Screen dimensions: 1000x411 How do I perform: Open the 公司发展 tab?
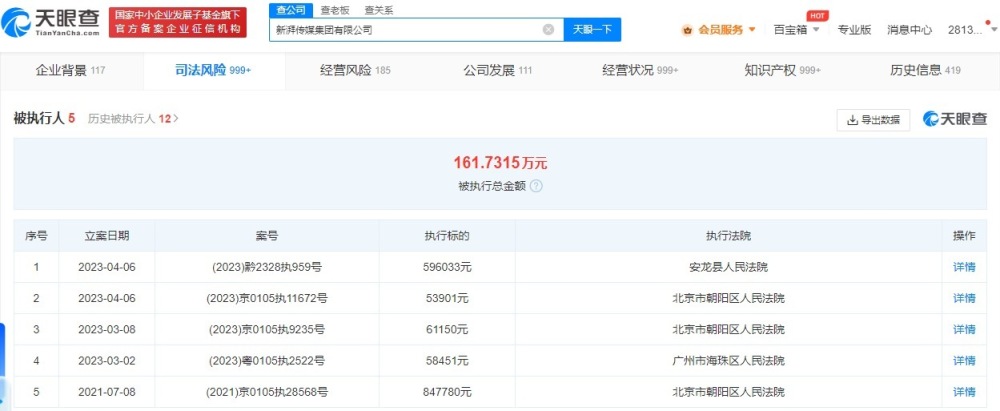point(497,70)
